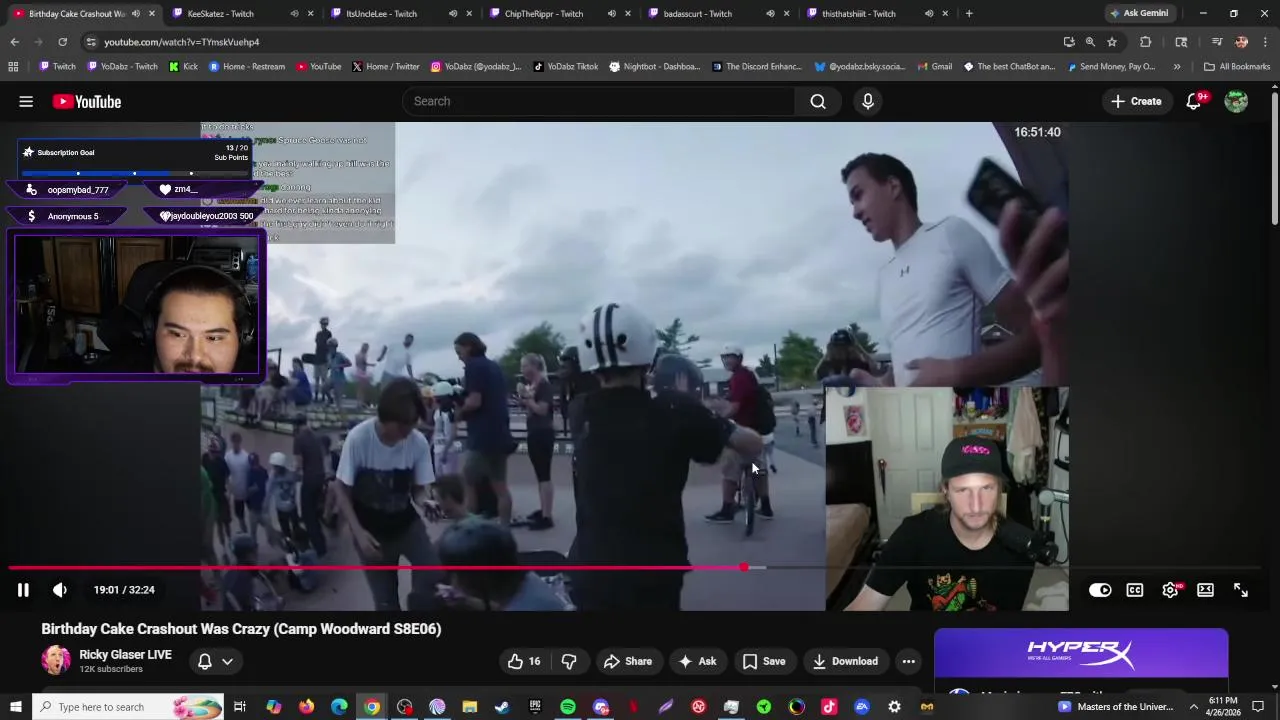Toggle autoplay switch in the player

point(1100,590)
